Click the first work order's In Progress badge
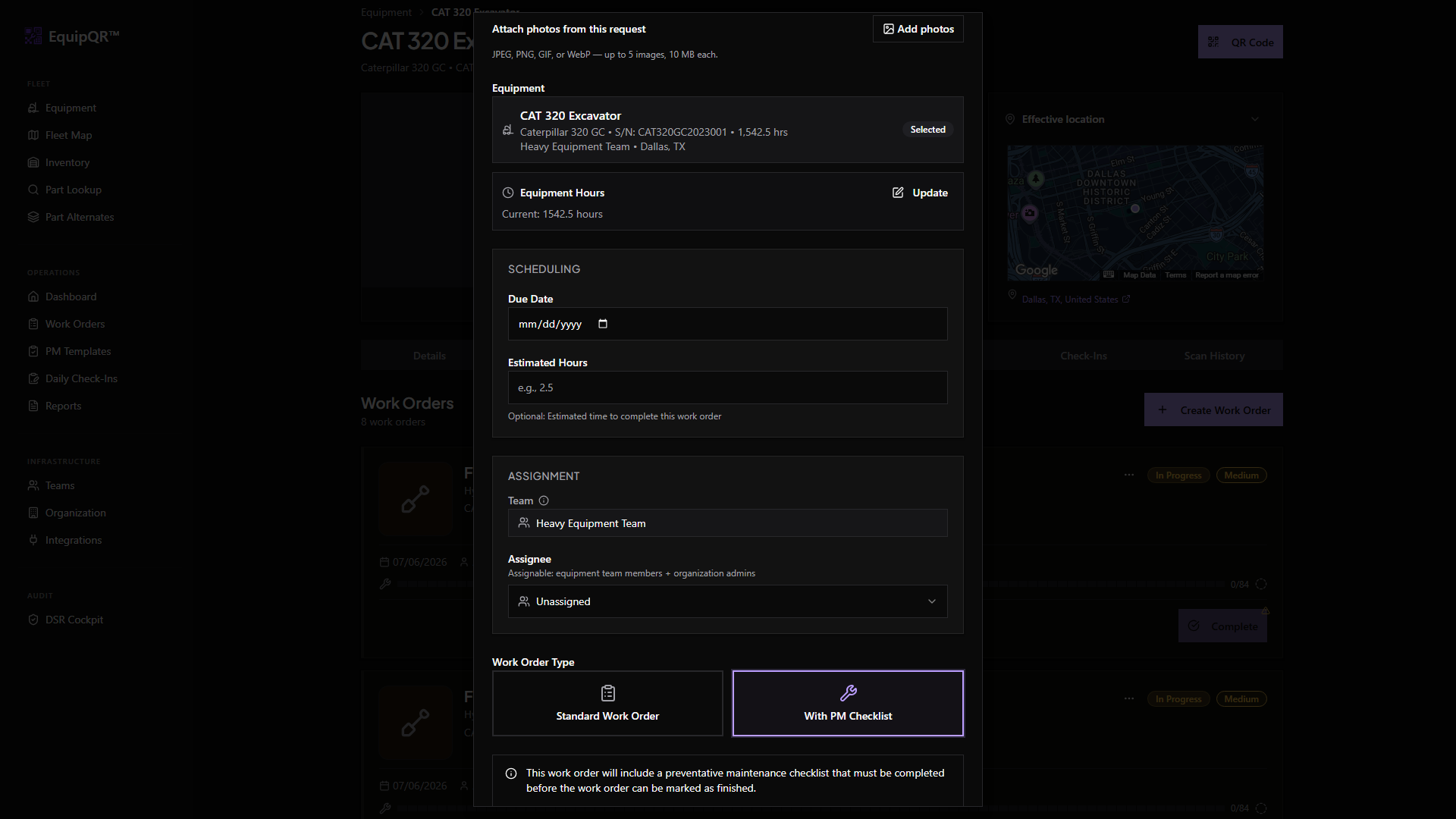 click(x=1178, y=475)
